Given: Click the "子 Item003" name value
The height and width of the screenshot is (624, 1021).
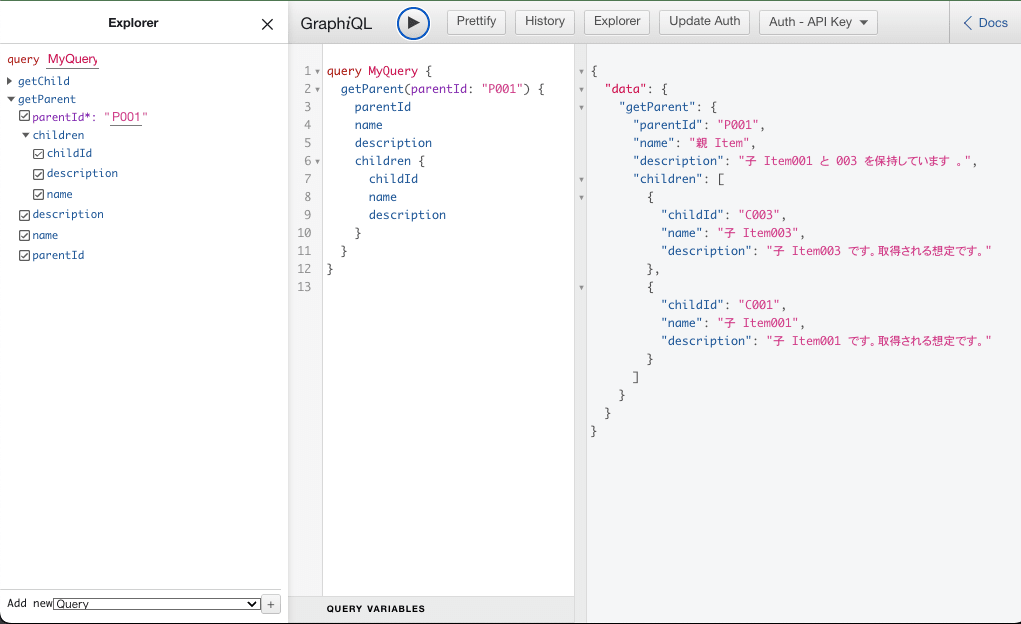Looking at the screenshot, I should pyautogui.click(x=758, y=233).
